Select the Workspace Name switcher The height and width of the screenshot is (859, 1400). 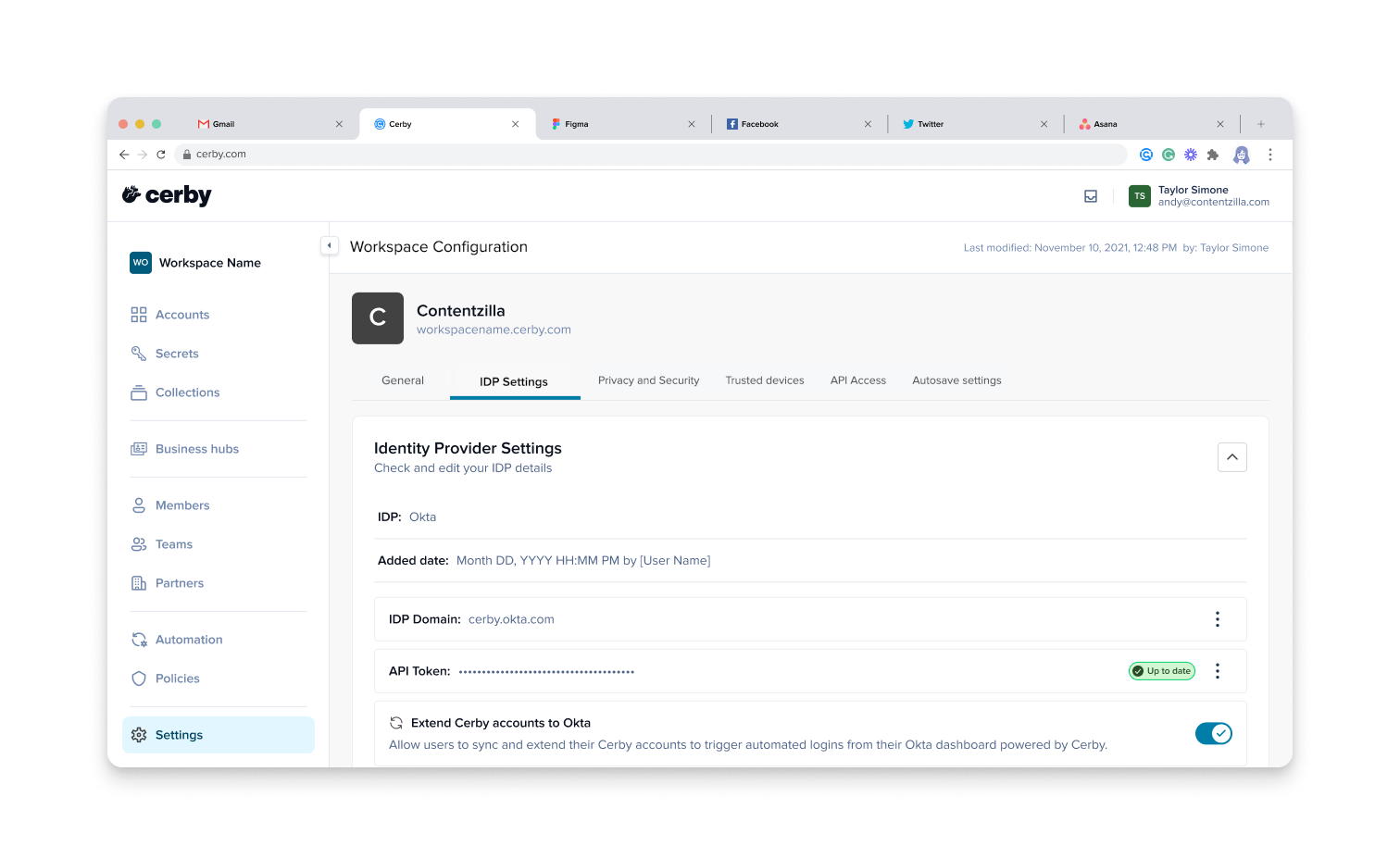(x=196, y=263)
